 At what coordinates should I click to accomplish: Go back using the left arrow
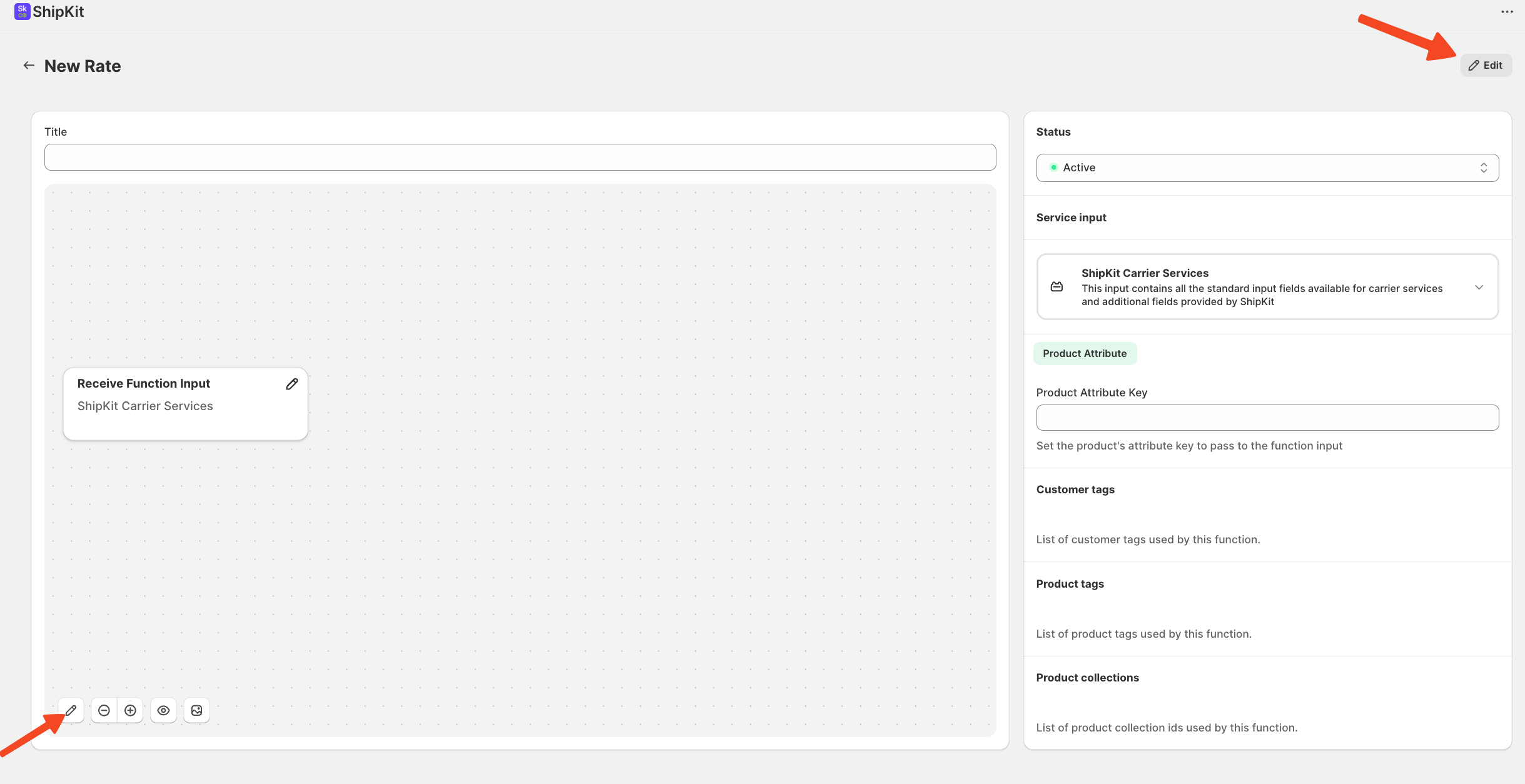tap(29, 66)
